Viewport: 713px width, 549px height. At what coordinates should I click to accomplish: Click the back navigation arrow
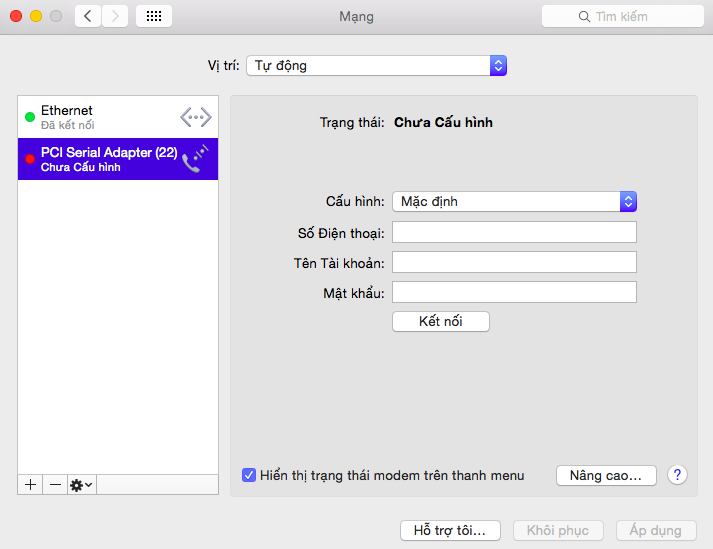click(88, 16)
